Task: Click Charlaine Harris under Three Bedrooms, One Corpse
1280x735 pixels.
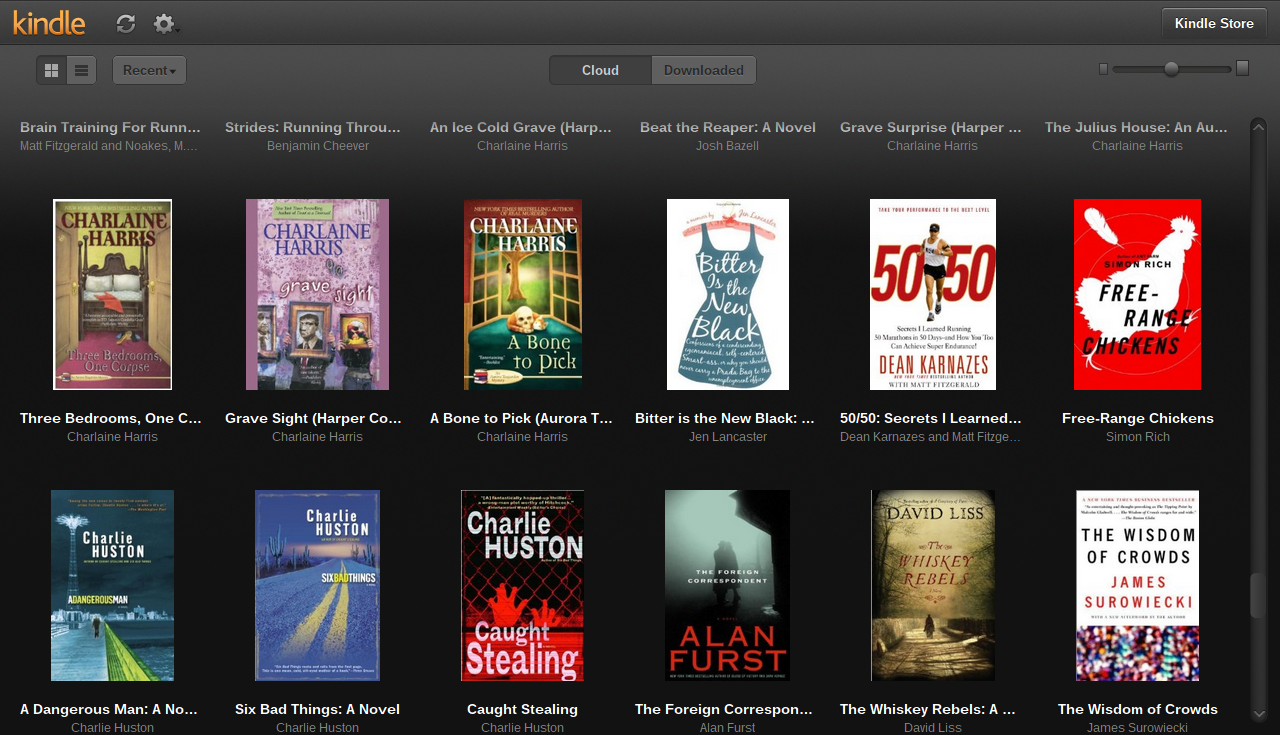Action: tap(113, 437)
